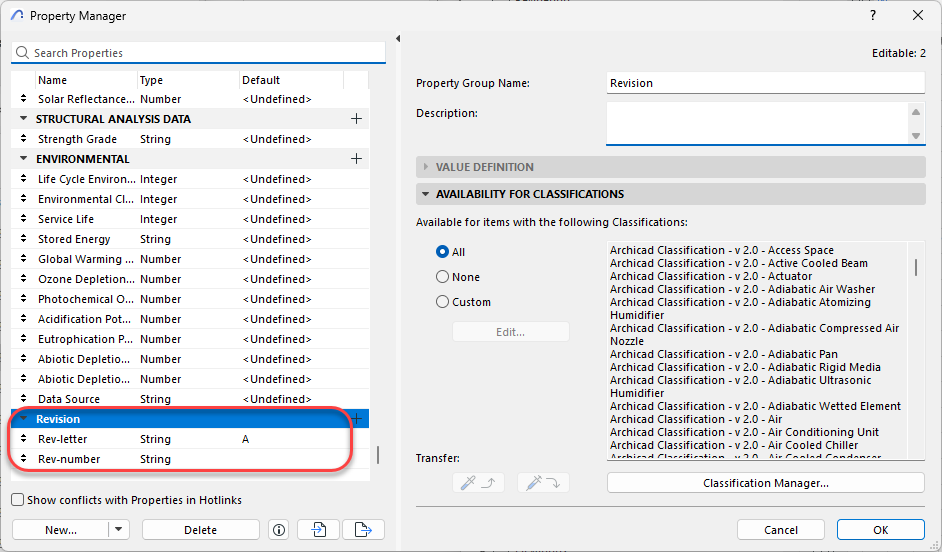Click the inject syringe Transfer button
942x552 pixels.
(543, 483)
